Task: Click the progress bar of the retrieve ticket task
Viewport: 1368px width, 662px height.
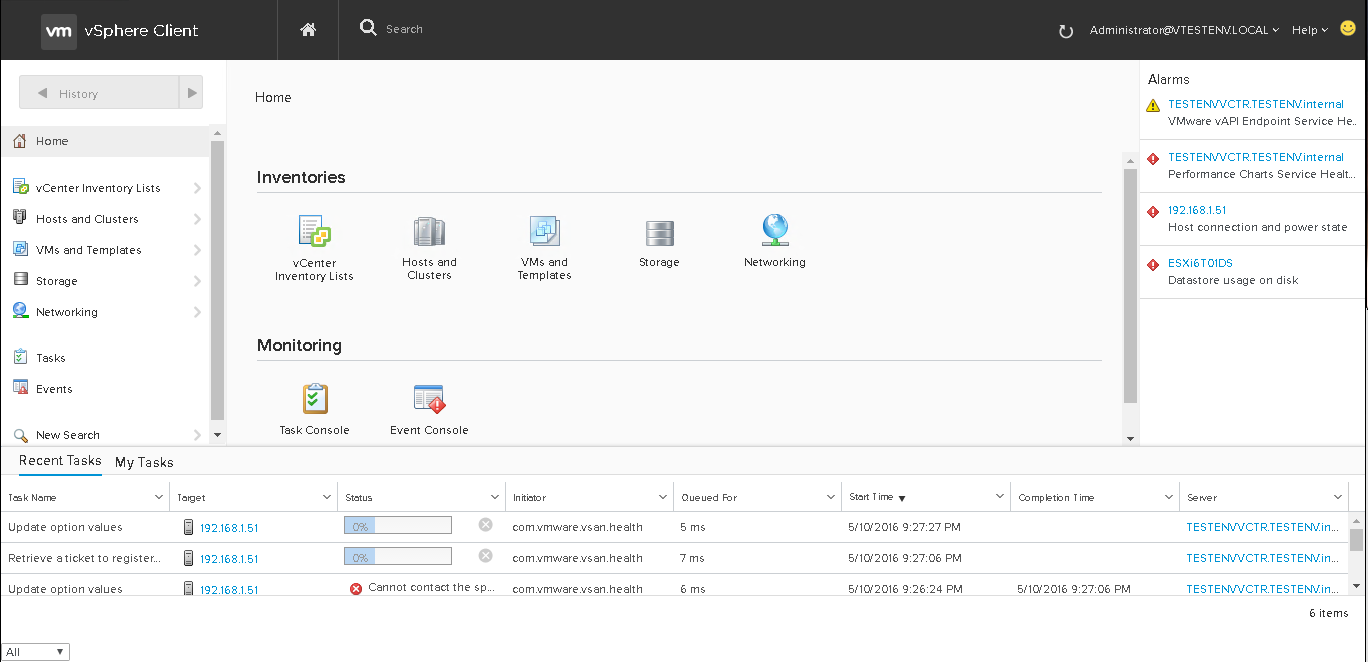Action: (x=397, y=557)
